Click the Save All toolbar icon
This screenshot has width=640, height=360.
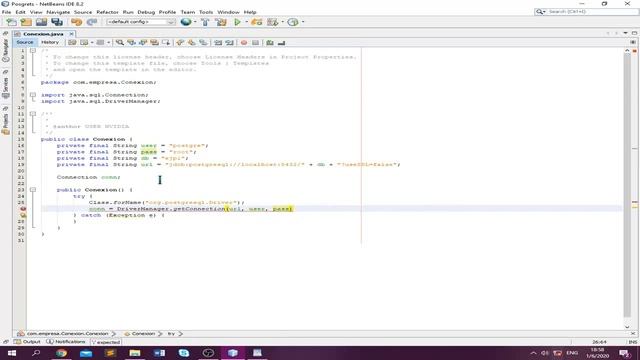click(57, 22)
